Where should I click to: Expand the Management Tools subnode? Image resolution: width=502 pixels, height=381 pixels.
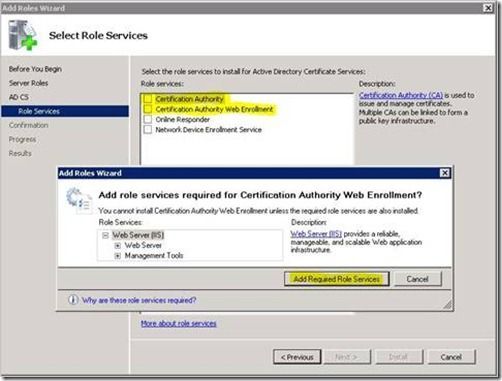[x=117, y=256]
